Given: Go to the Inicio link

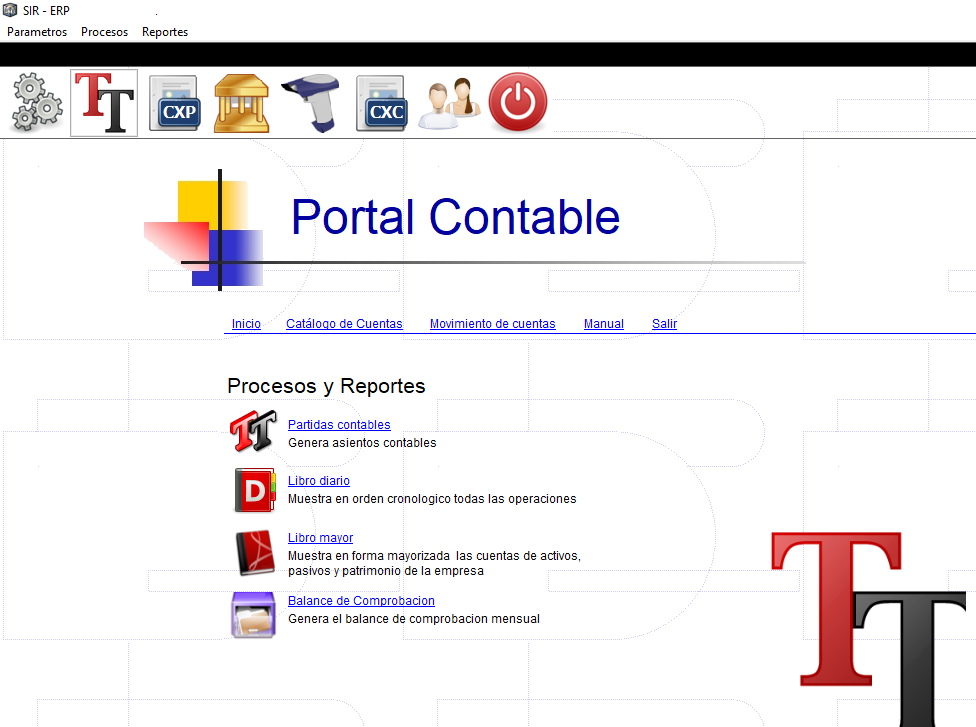Looking at the screenshot, I should tap(246, 324).
